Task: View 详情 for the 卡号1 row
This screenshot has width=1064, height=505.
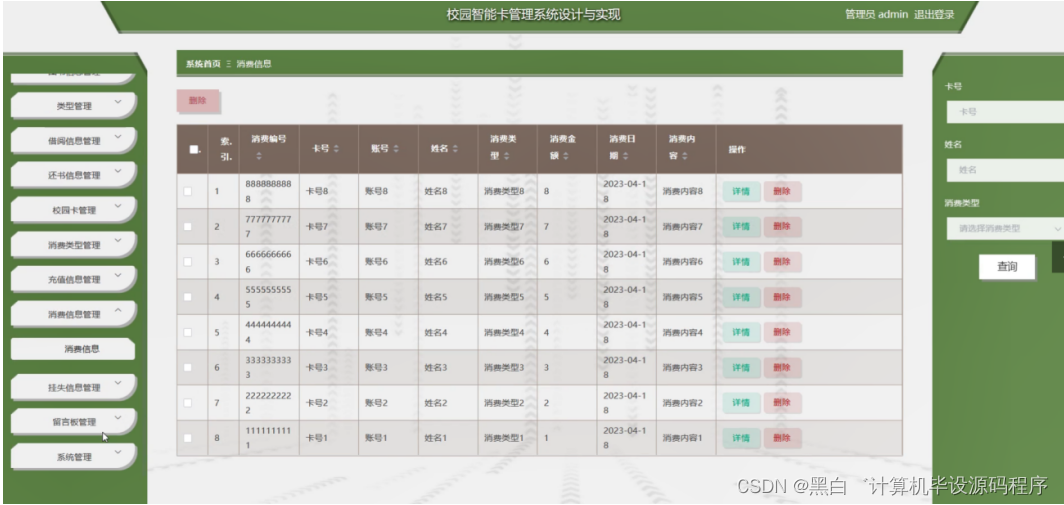Action: point(741,438)
